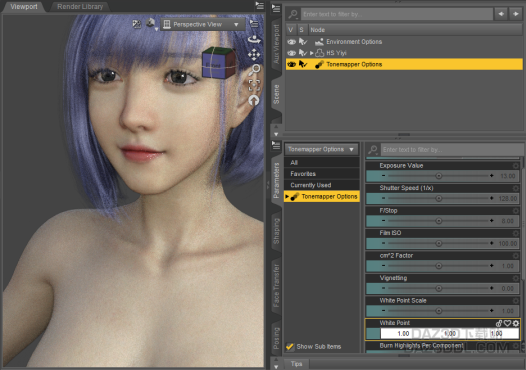Click the Scene filter magnifier icon
The image size is (526, 370).
[x=293, y=14]
